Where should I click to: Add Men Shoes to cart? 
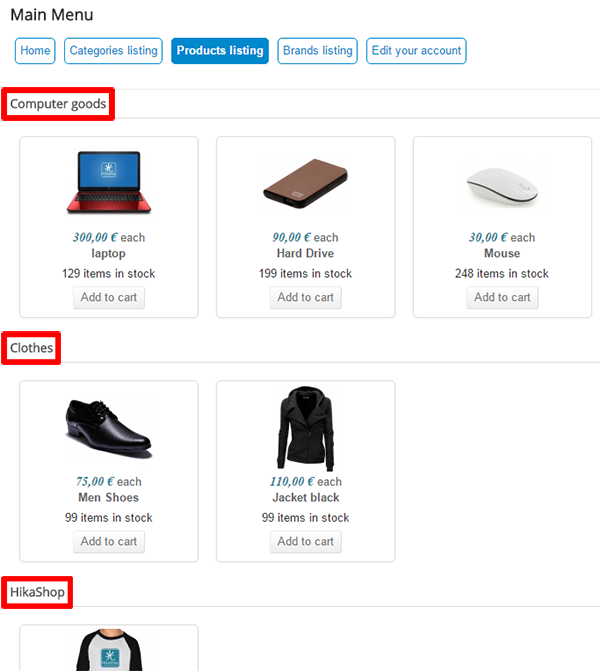pyautogui.click(x=109, y=541)
